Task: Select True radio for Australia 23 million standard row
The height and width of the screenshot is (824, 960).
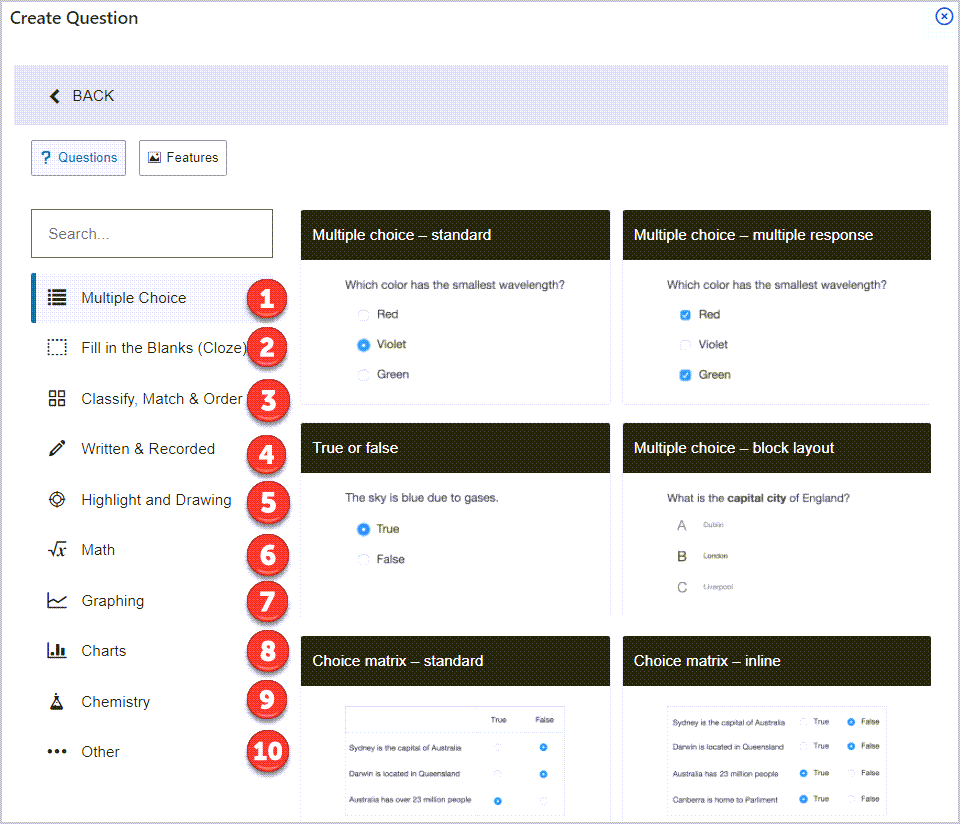Action: click(x=498, y=801)
